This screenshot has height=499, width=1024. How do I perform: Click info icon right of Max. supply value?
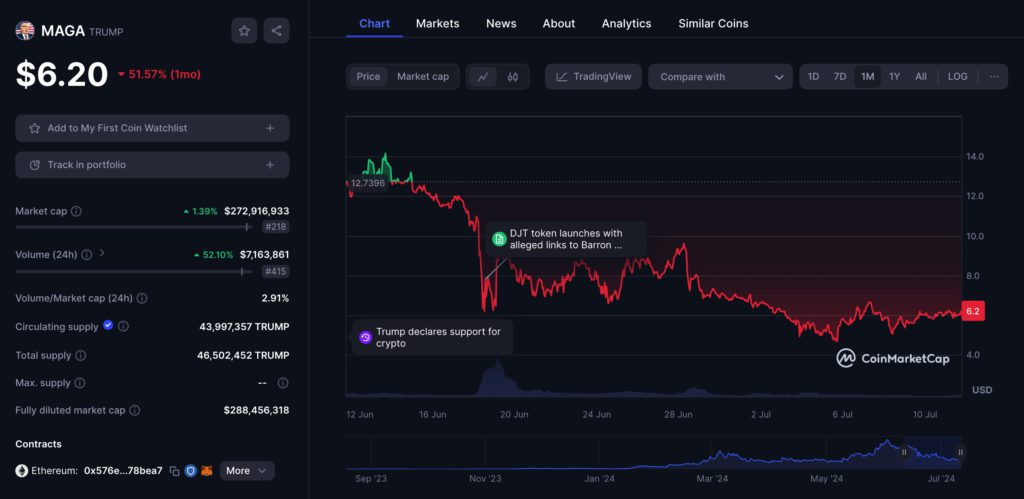[x=283, y=383]
